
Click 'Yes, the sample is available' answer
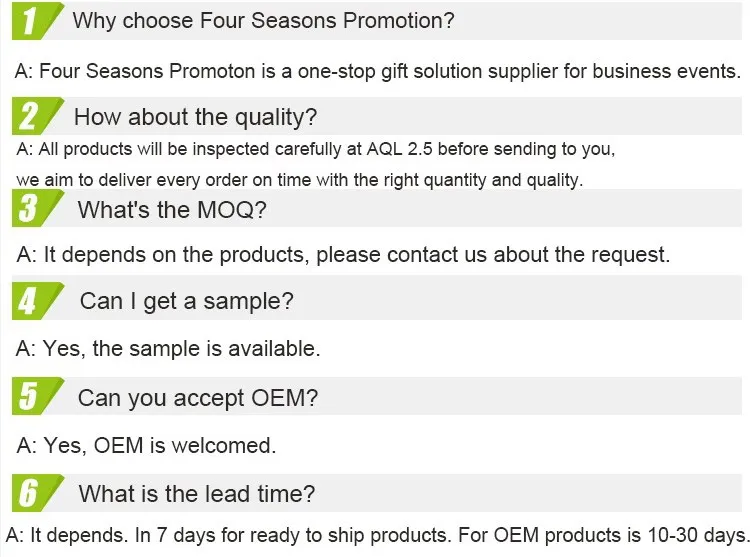tap(168, 349)
